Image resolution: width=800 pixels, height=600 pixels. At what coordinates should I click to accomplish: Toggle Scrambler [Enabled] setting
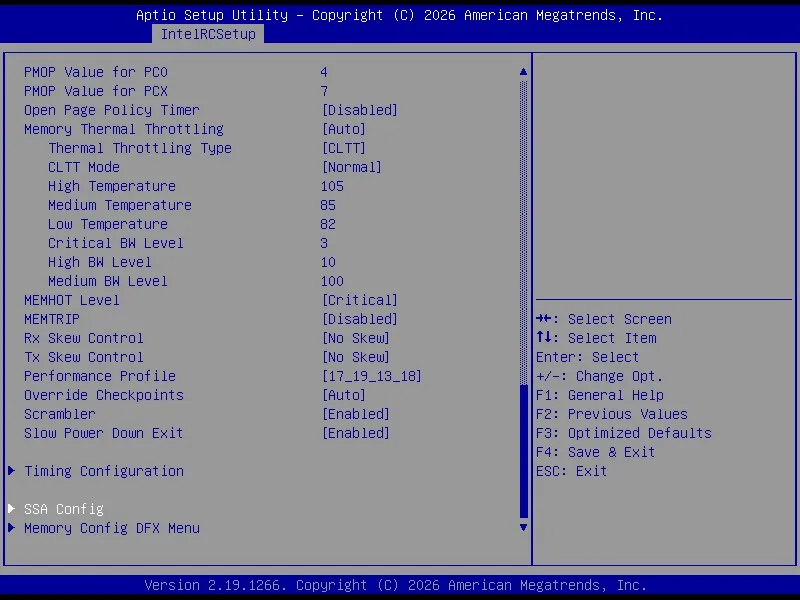pyautogui.click(x=356, y=414)
